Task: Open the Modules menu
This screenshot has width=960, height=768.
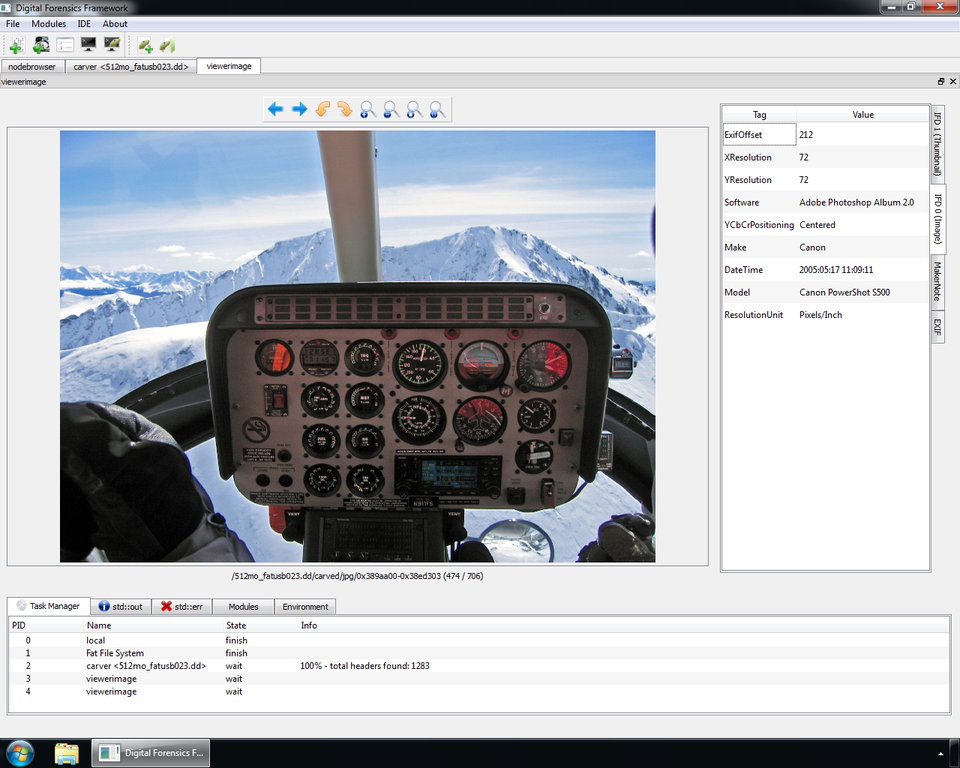Action: [48, 23]
